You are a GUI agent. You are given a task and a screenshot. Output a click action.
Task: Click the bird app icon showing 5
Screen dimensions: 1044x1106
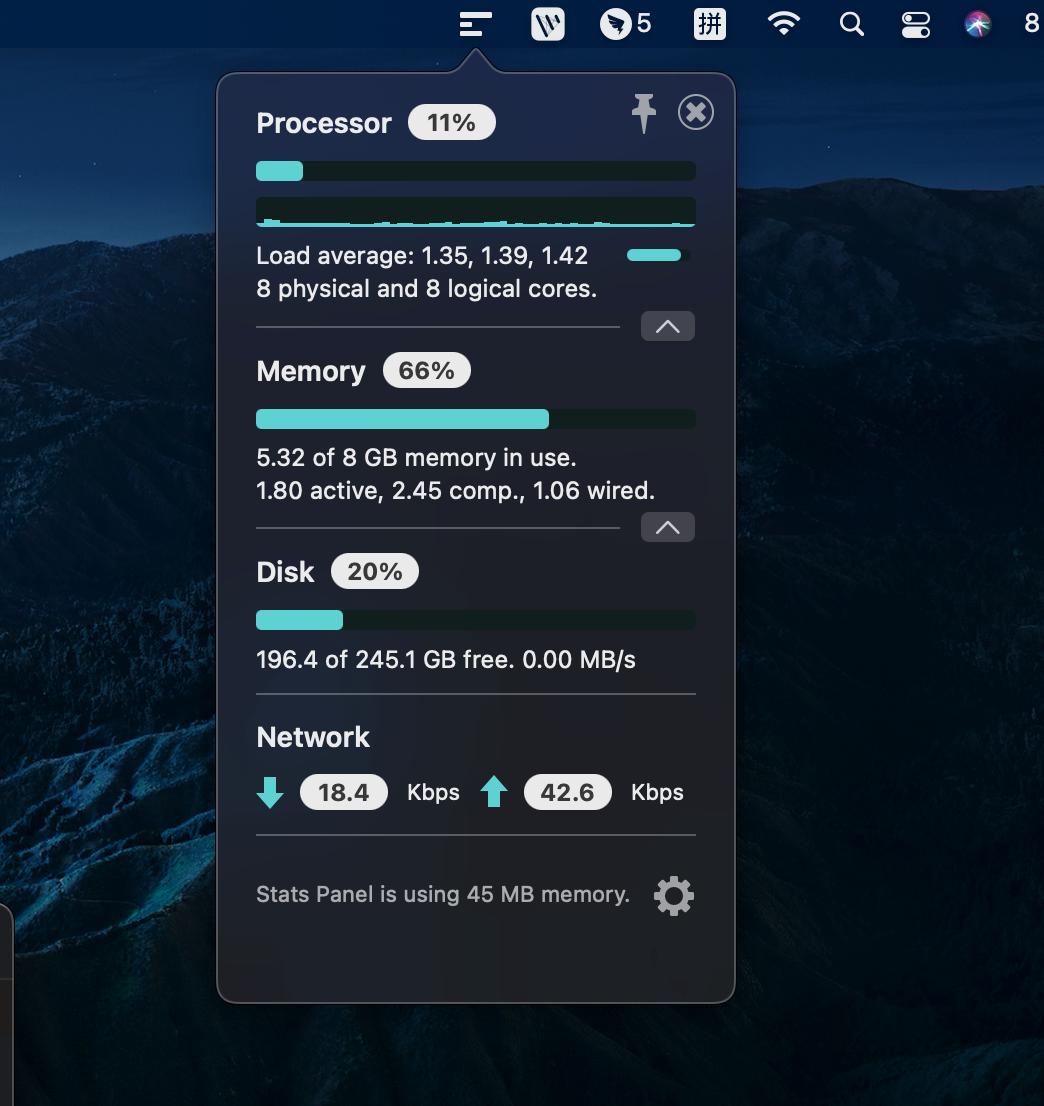624,24
